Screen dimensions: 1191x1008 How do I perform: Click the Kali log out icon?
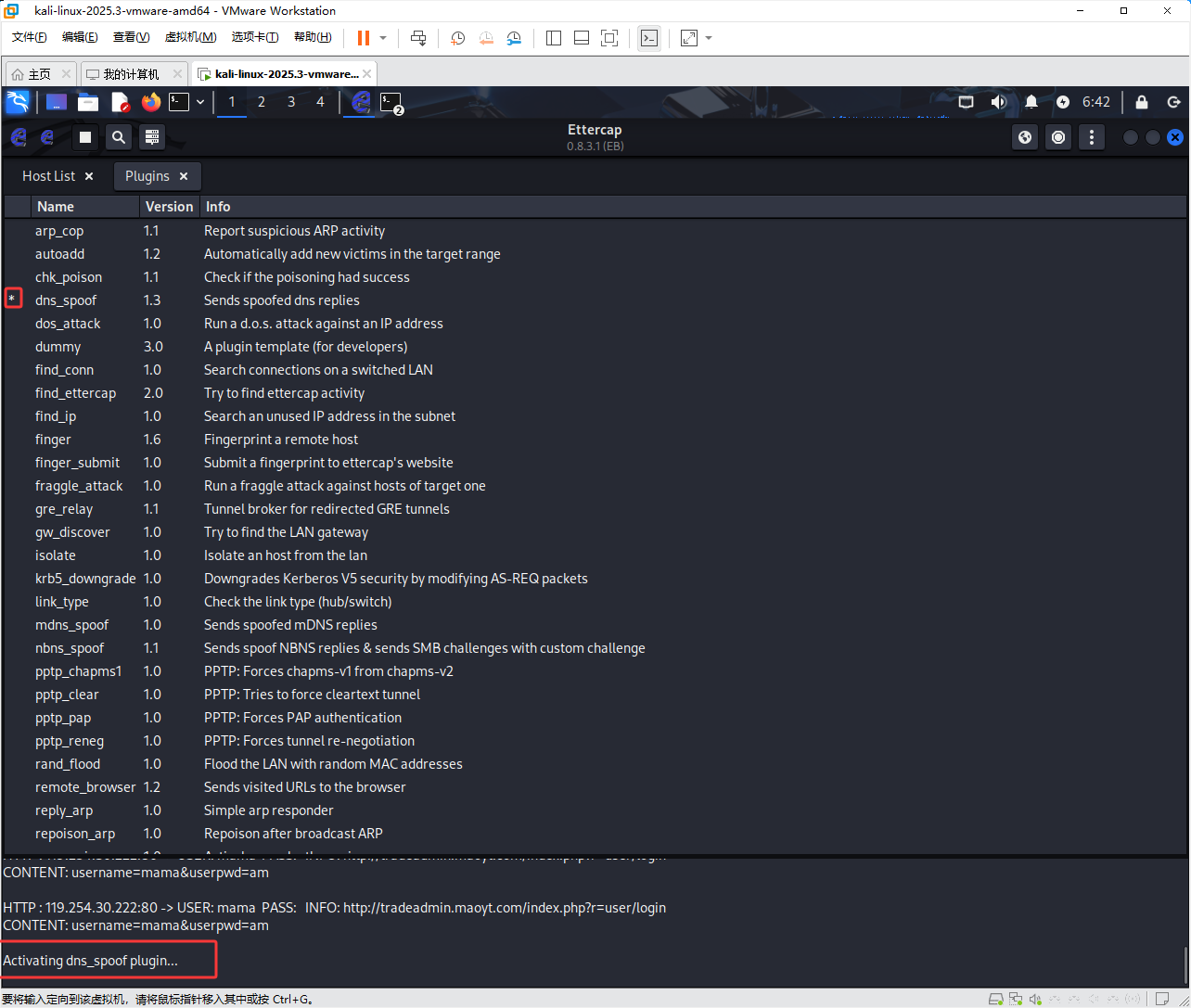coord(1173,102)
